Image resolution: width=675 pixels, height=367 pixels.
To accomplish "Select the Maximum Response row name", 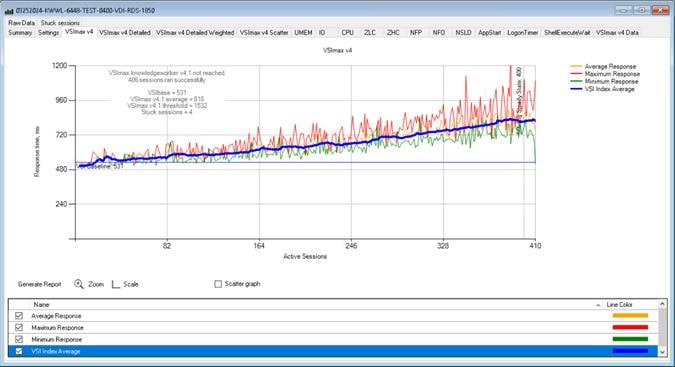I will pyautogui.click(x=57, y=327).
